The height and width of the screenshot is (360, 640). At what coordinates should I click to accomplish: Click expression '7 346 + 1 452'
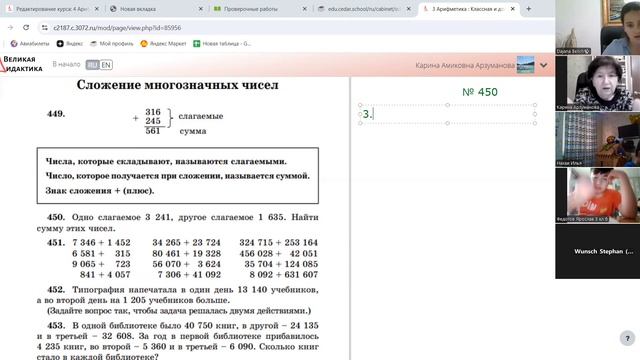[101, 242]
